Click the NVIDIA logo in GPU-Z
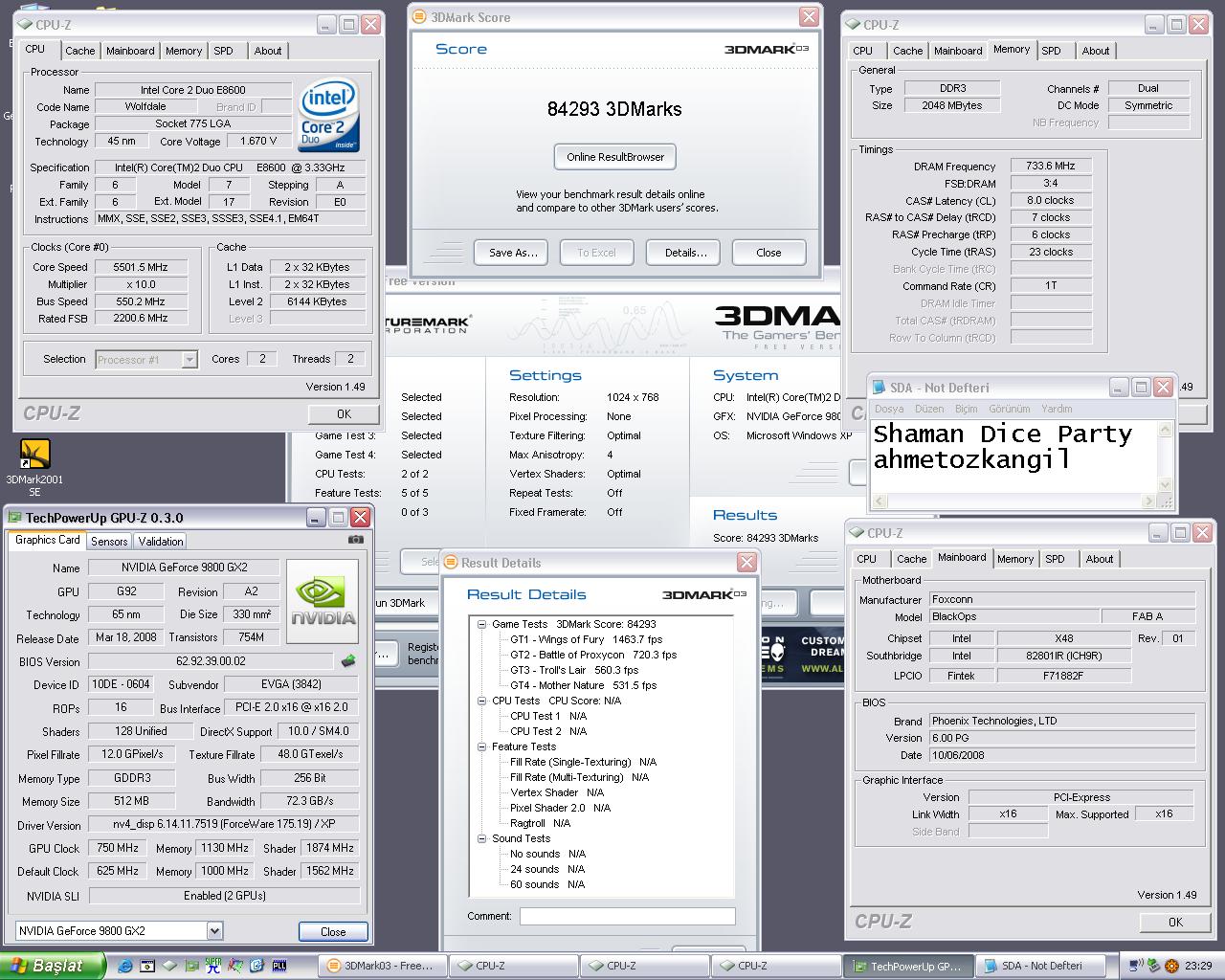The width and height of the screenshot is (1225, 980). (323, 601)
